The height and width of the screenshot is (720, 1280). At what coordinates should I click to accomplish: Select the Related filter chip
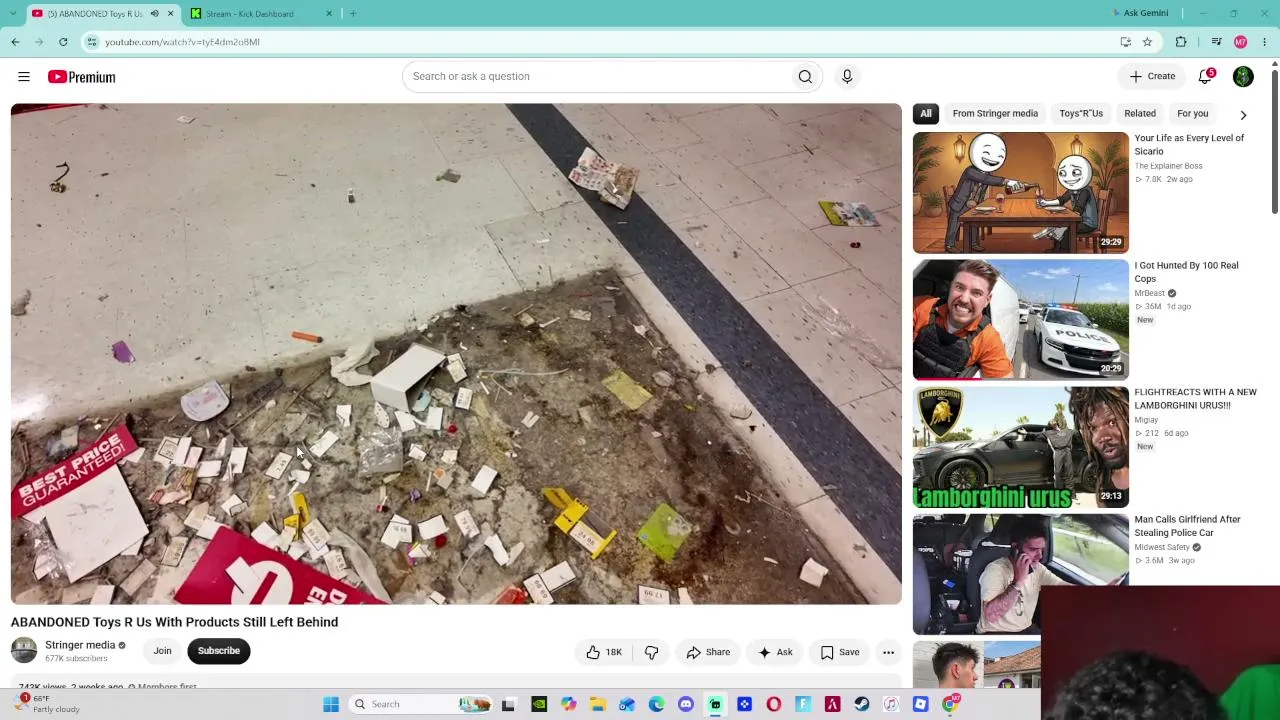click(x=1140, y=114)
